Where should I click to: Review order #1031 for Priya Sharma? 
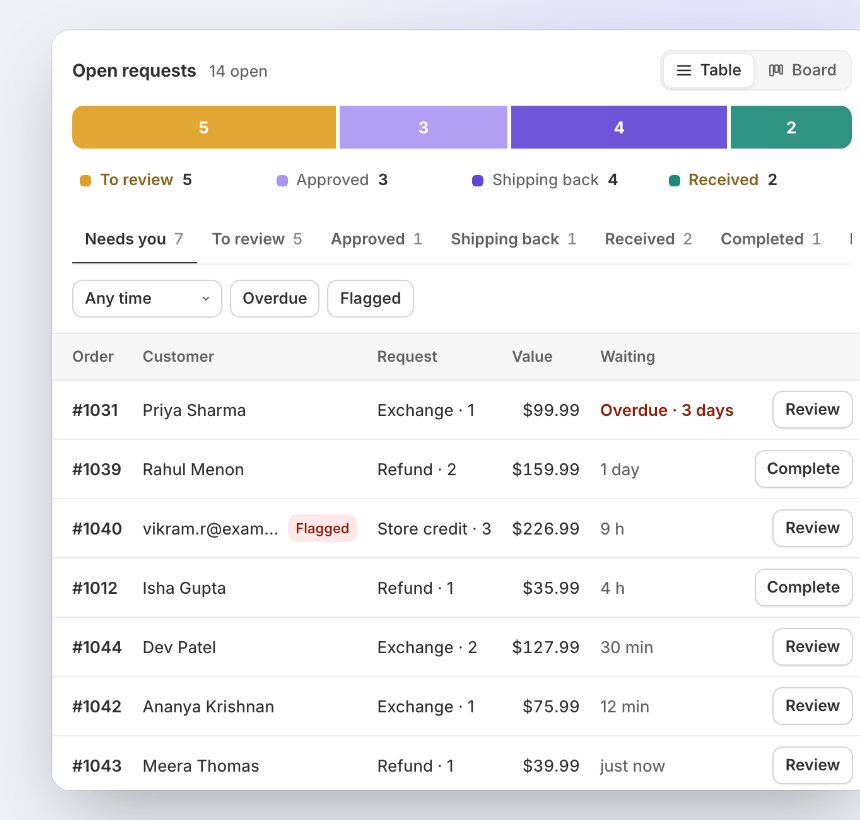[x=812, y=410]
